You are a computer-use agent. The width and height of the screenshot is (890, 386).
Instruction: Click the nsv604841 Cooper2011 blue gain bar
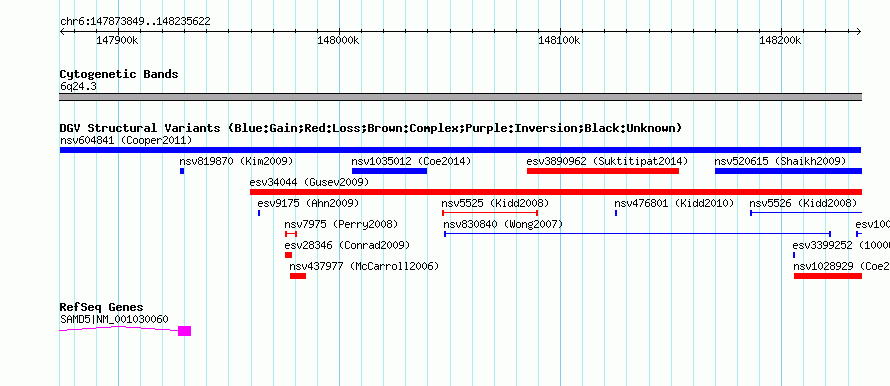tap(460, 150)
